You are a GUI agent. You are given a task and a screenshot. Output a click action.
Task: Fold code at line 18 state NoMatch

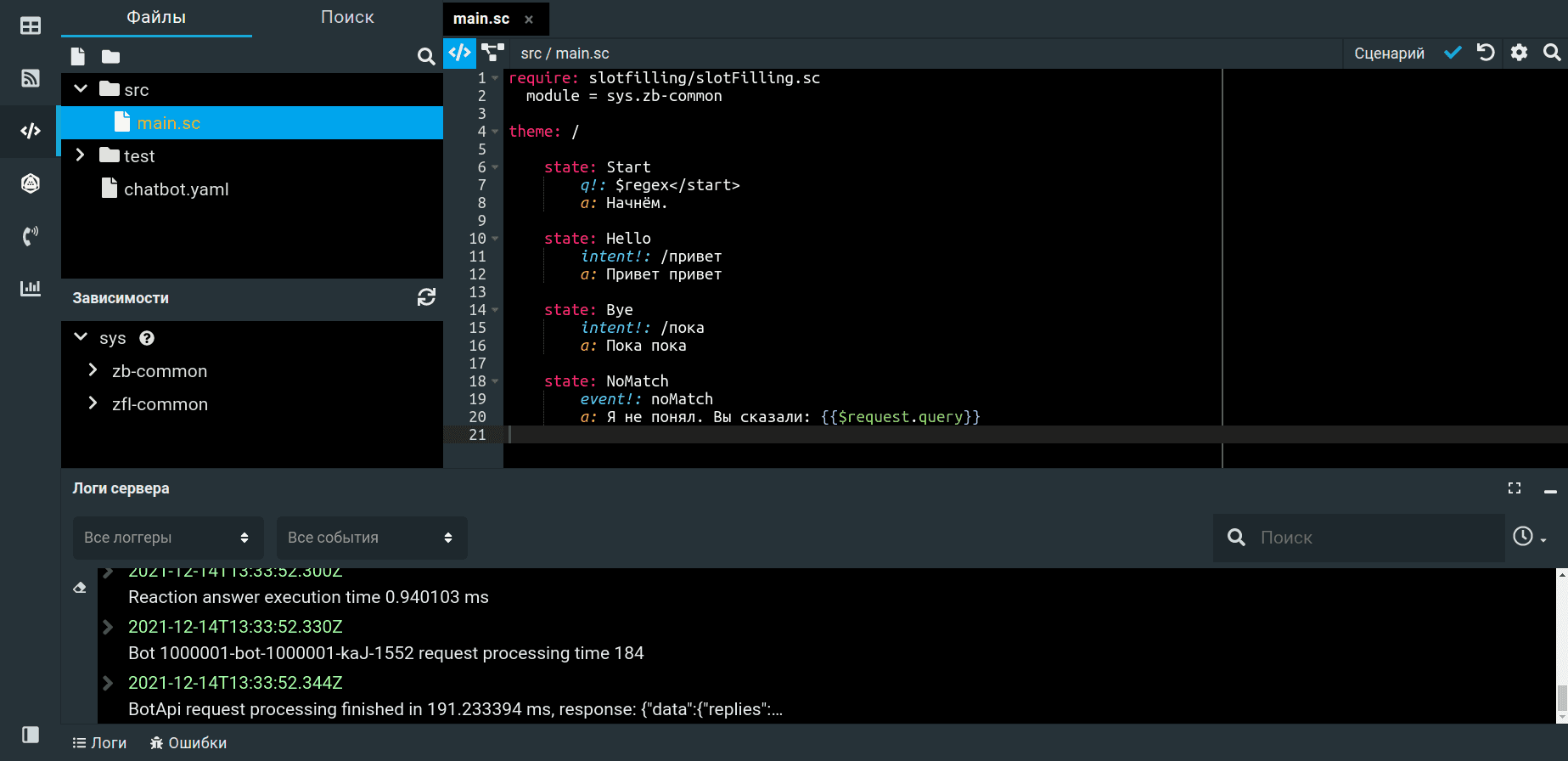coord(495,381)
